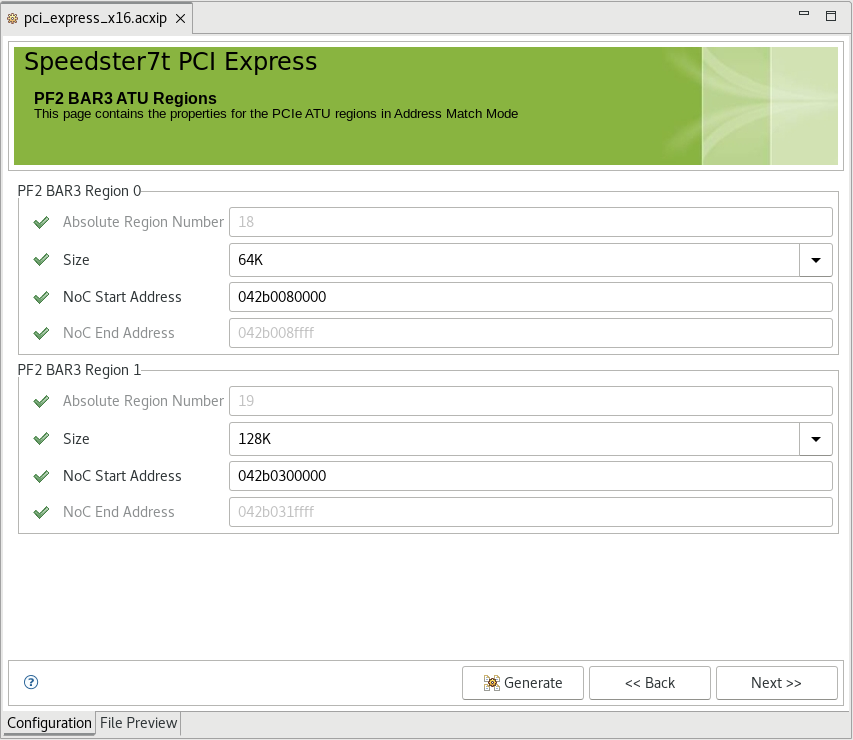Image resolution: width=853 pixels, height=740 pixels.
Task: Click the checkmark beside NoC End Address in Region 0
Action: click(40, 333)
